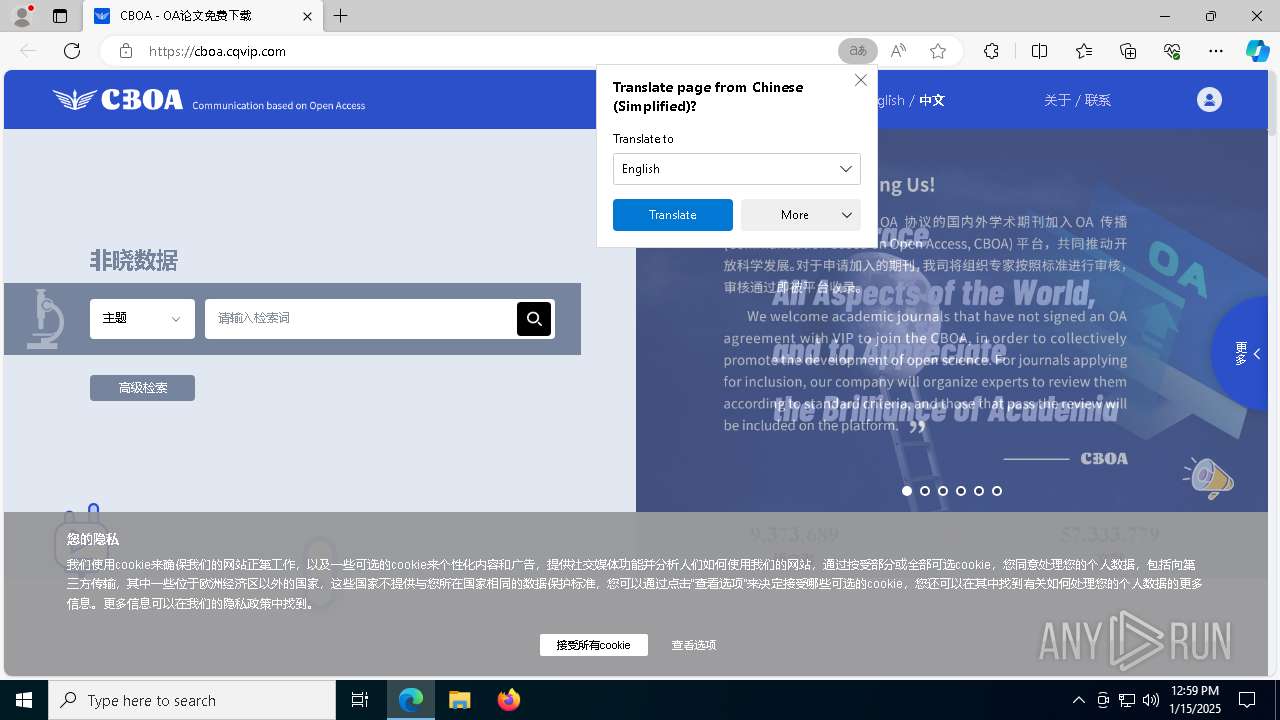Open the tab actions menu icon
Image resolution: width=1280 pixels, height=720 pixels.
pyautogui.click(x=60, y=16)
